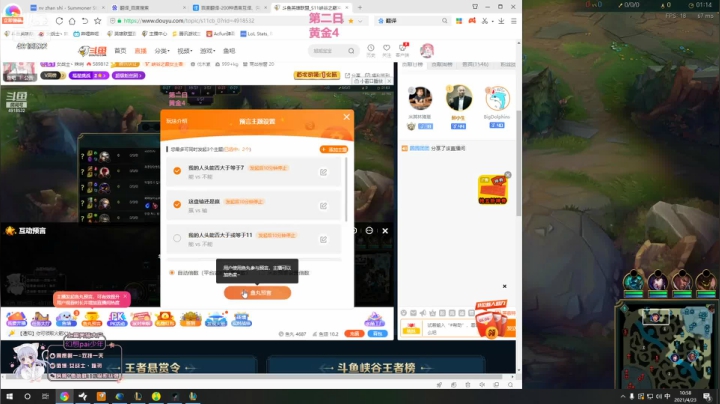Open the rules link in the dialog header
Viewport: 720px width, 404px height.
[176, 121]
